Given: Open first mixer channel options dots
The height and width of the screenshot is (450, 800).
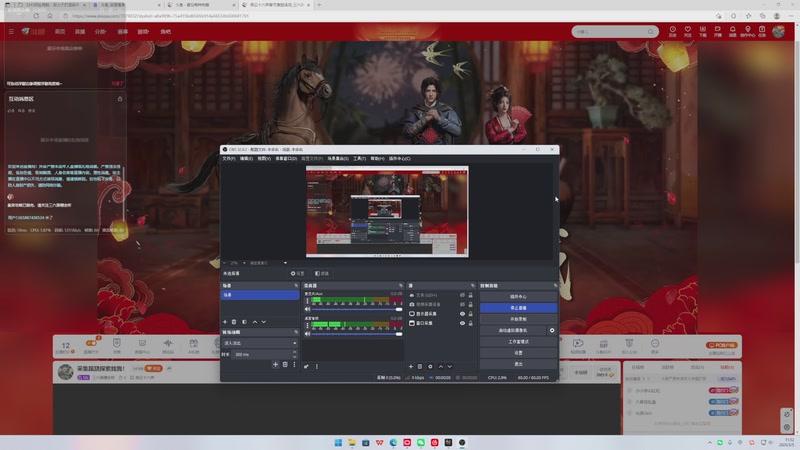Looking at the screenshot, I should click(x=307, y=301).
